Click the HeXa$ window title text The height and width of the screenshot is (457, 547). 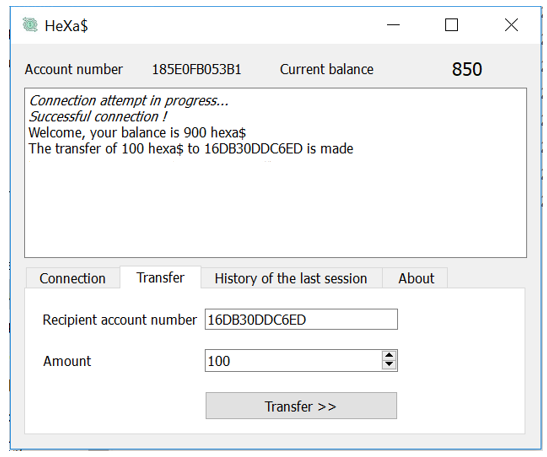tap(66, 26)
